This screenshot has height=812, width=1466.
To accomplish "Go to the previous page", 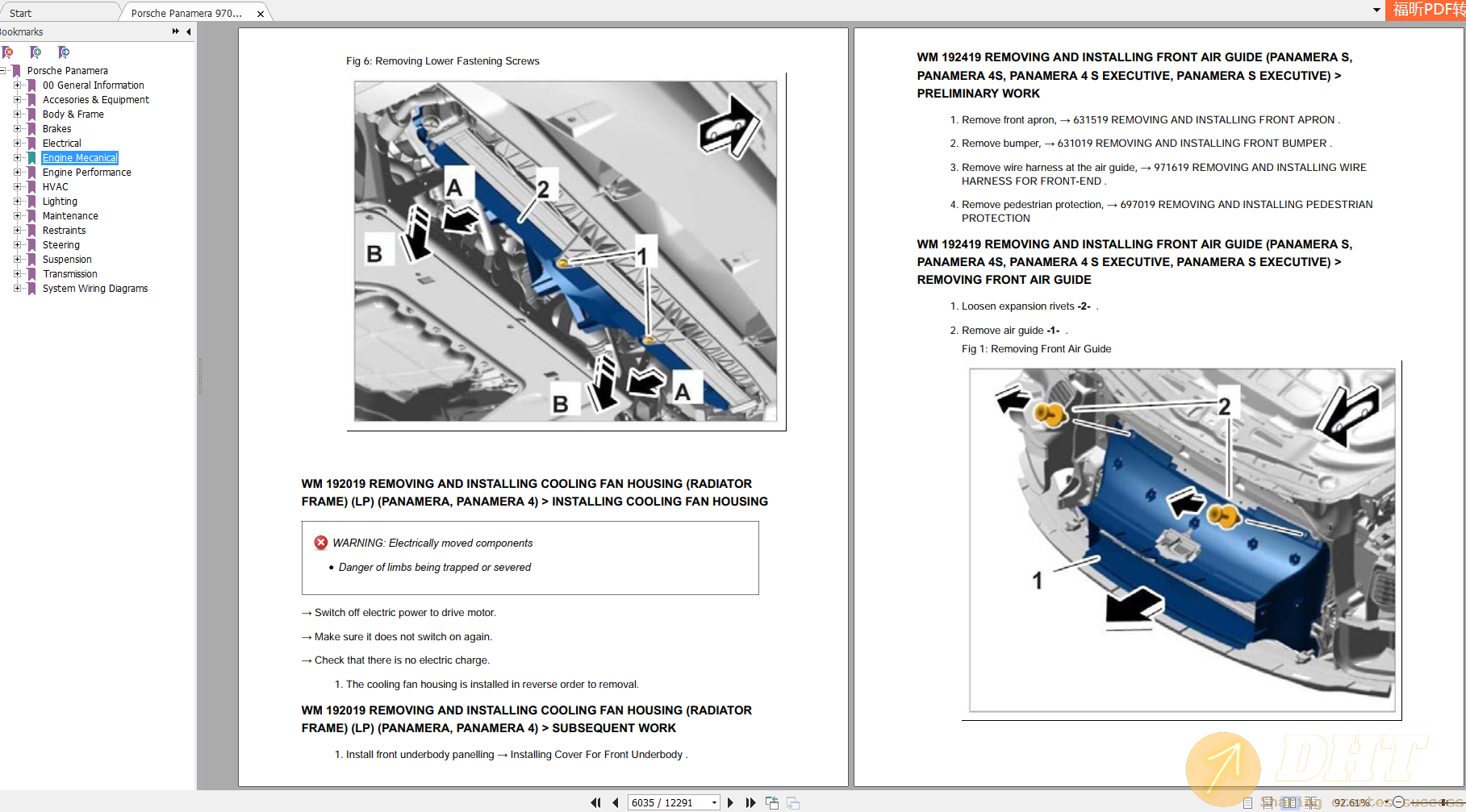I will click(x=616, y=802).
